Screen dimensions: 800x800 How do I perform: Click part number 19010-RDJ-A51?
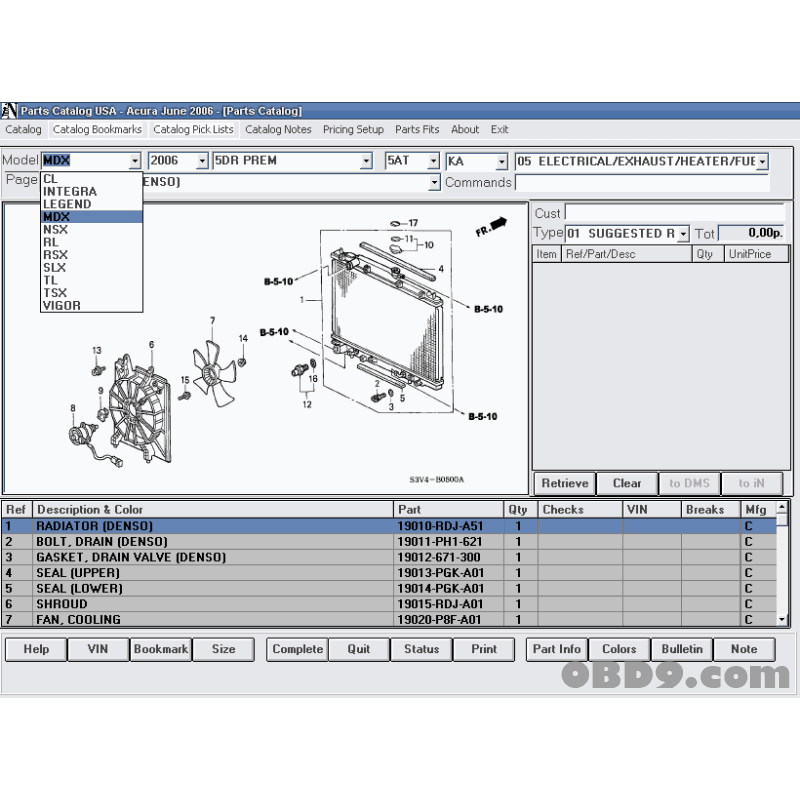click(440, 526)
